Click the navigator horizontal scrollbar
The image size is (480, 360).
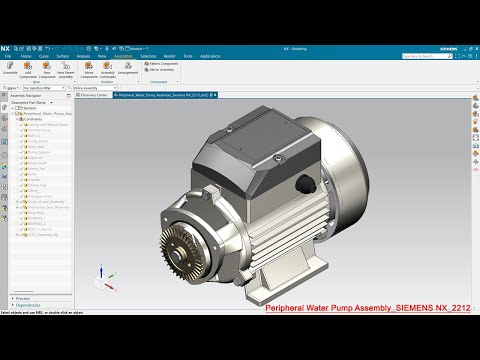pos(23,291)
